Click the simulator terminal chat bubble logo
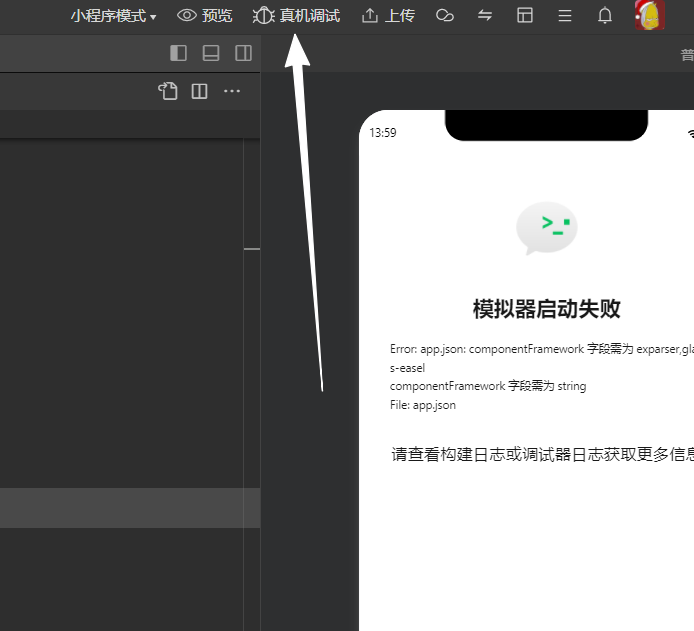This screenshot has height=631, width=694. coord(547,228)
